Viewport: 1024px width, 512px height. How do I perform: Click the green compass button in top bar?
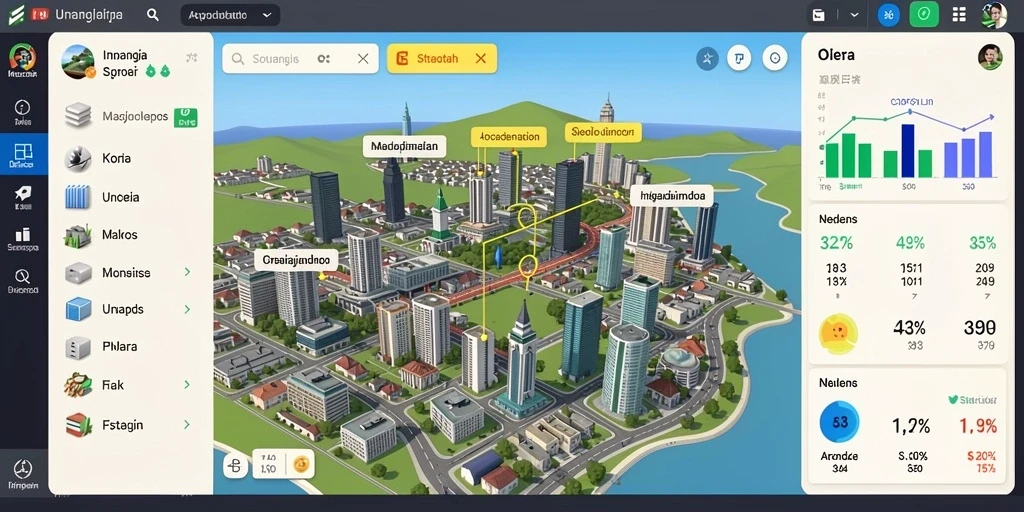(x=923, y=14)
